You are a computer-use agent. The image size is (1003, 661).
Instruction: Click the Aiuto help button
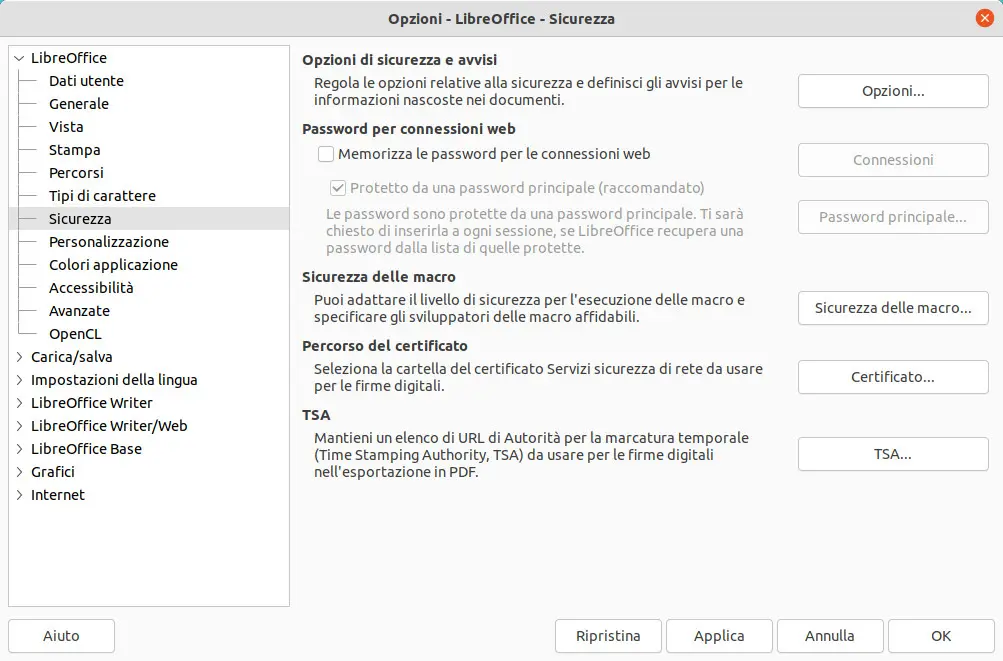click(61, 636)
